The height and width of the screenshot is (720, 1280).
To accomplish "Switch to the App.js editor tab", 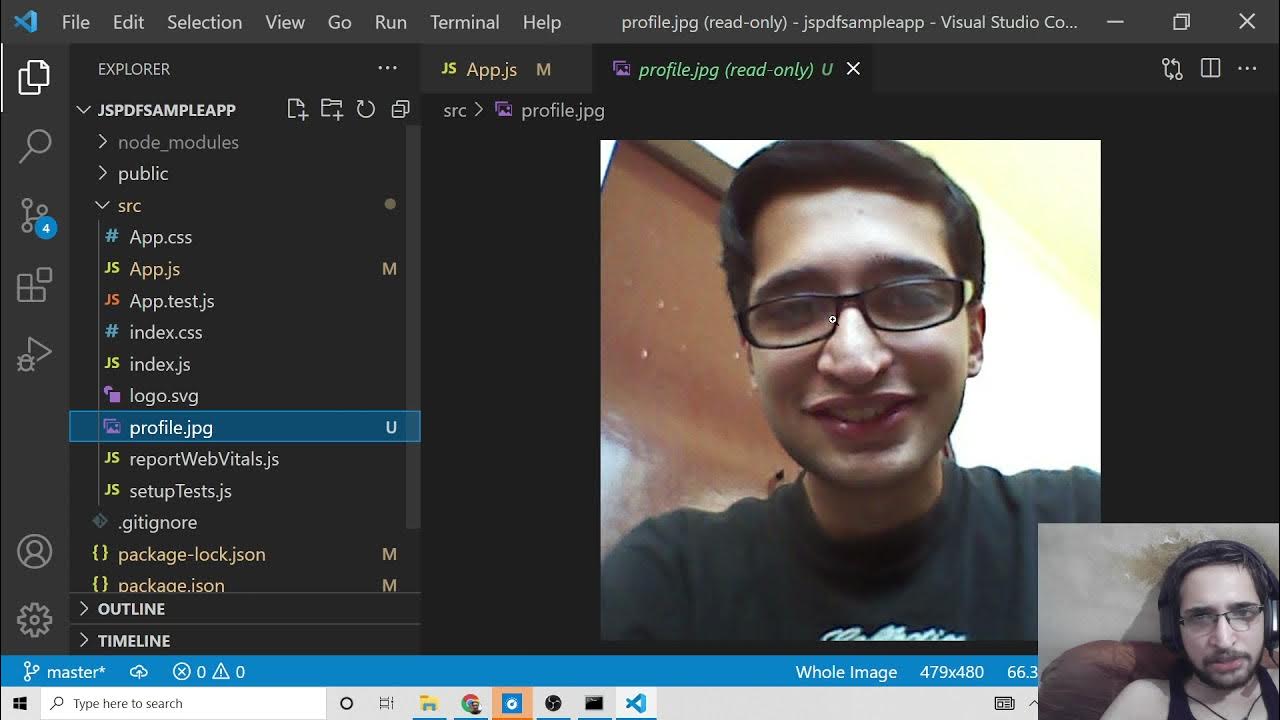I will point(491,70).
